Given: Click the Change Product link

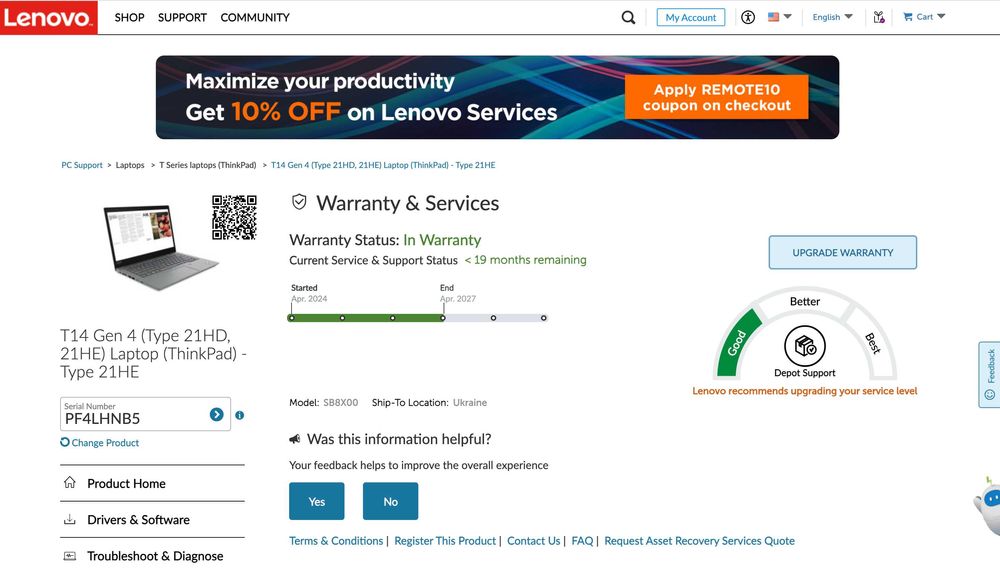Looking at the screenshot, I should click(104, 443).
